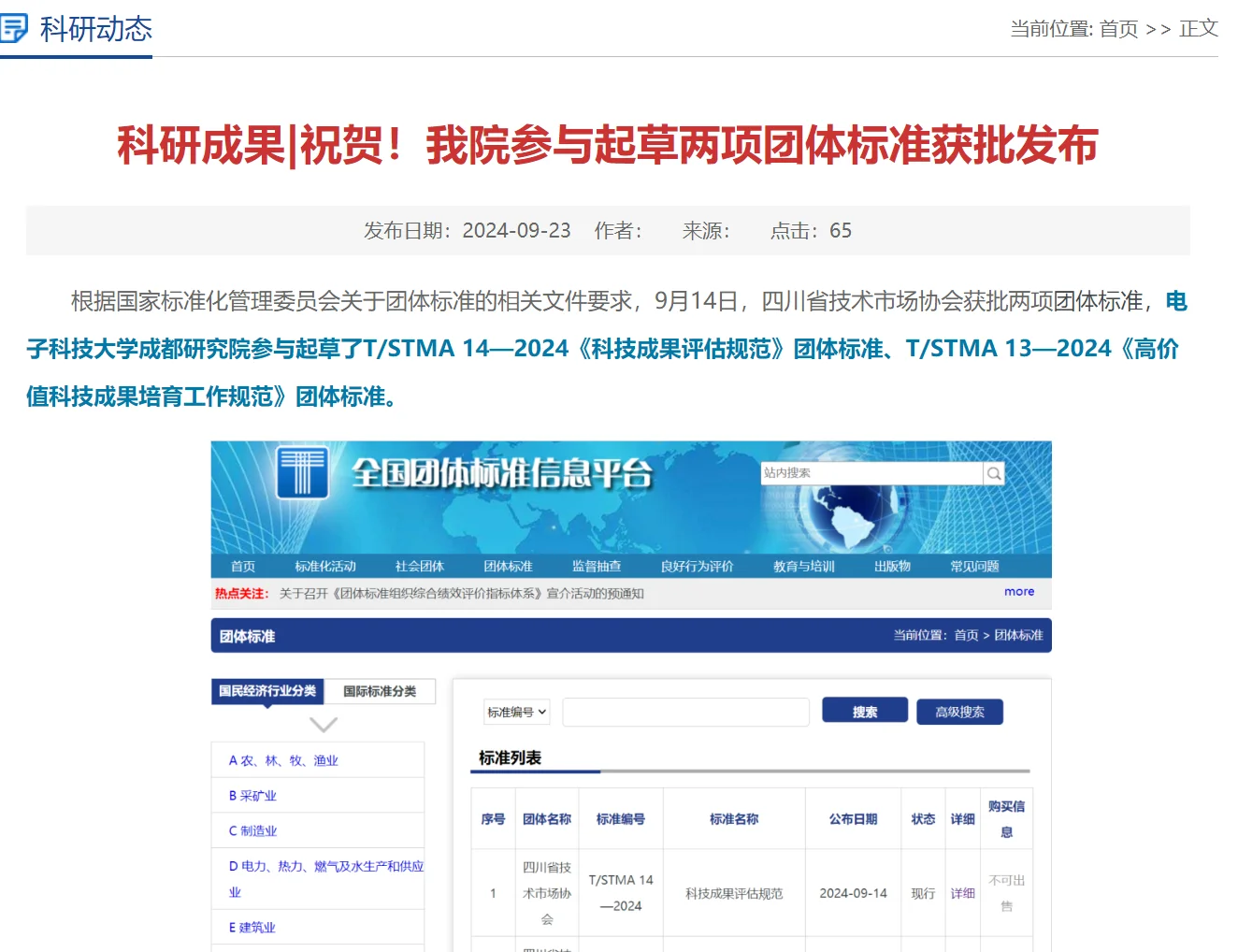Click the 不可出售 cell in row 1
Screen dimensions: 1238x952
[1006, 893]
